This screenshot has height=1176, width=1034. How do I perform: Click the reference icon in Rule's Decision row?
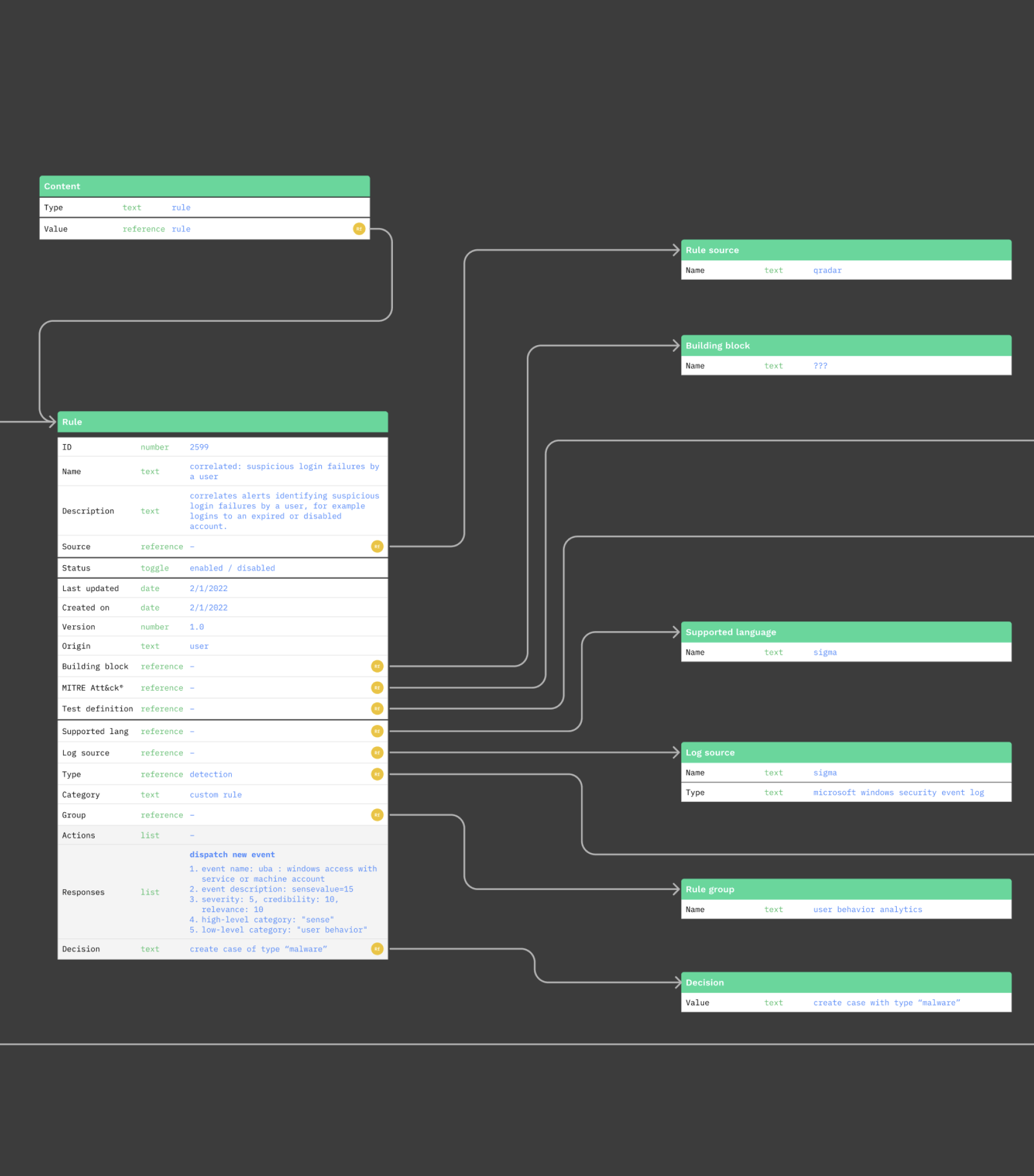[x=377, y=949]
